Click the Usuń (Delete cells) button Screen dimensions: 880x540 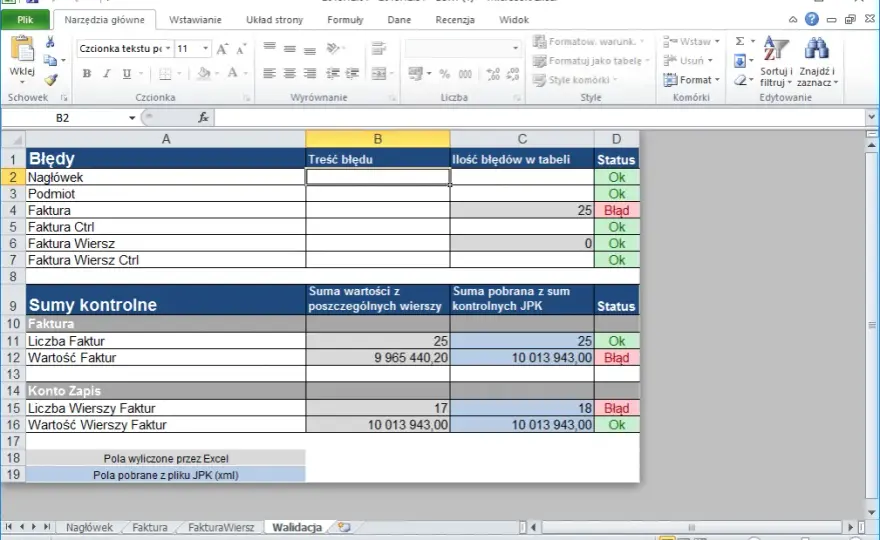688,61
